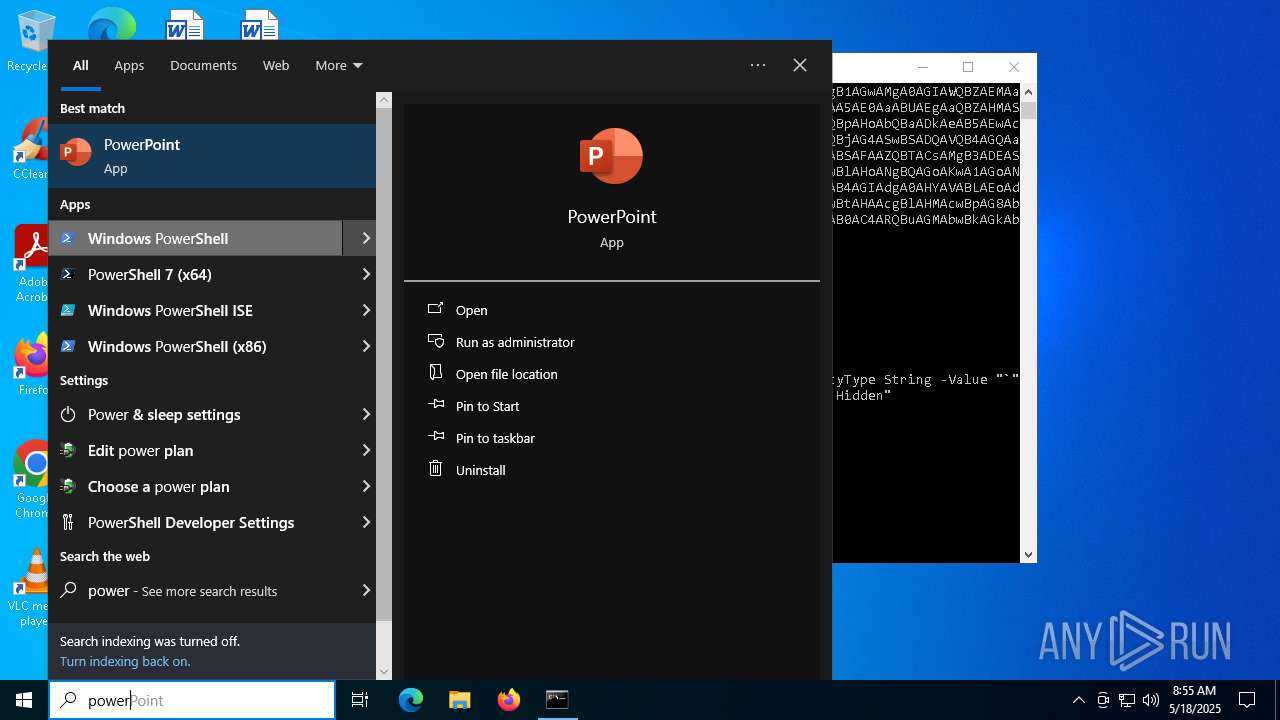The image size is (1280, 720).
Task: Expand PowerShell 7 (x64) options arrow
Action: point(365,274)
